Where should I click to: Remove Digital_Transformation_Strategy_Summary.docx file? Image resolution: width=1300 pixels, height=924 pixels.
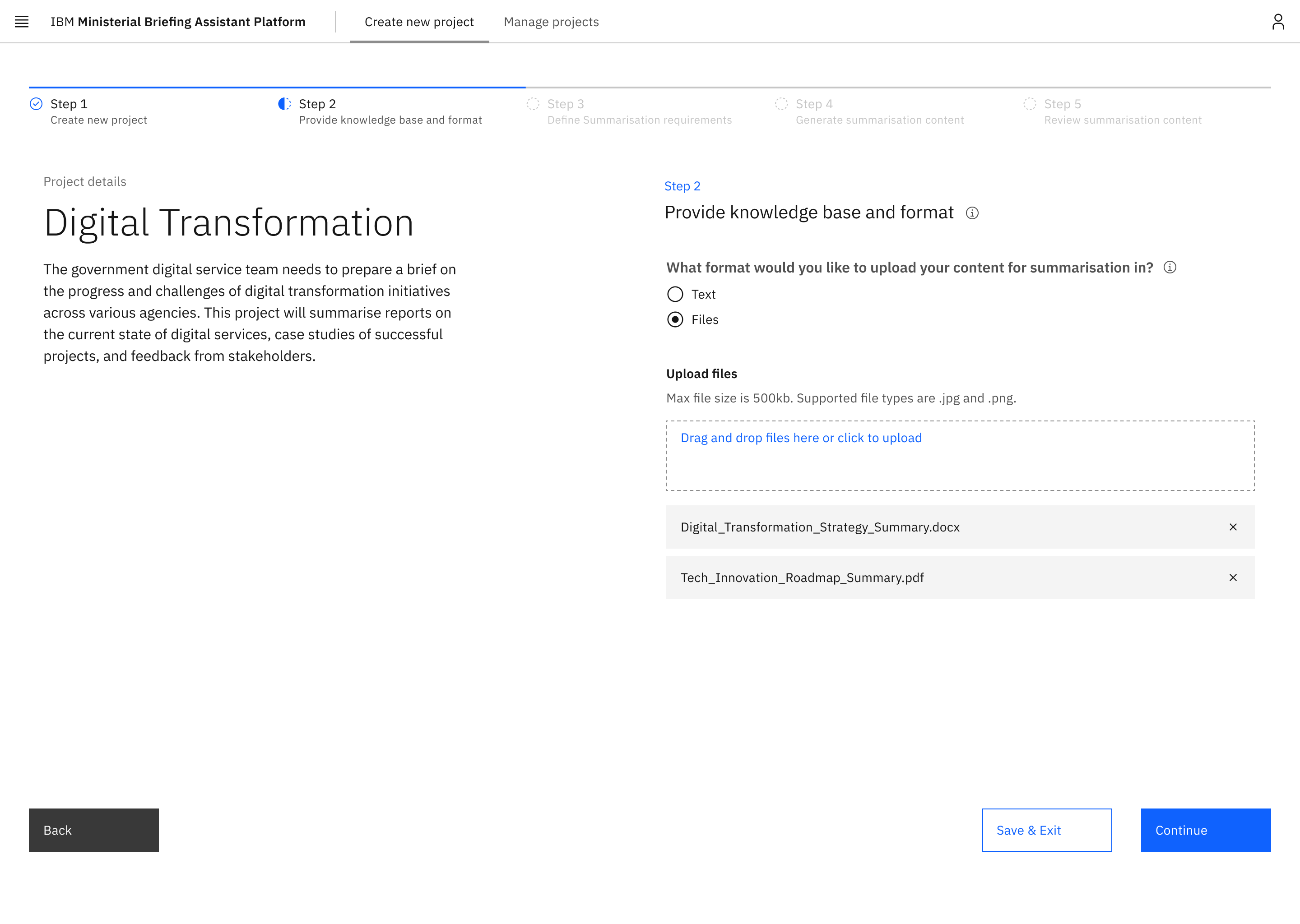click(x=1233, y=527)
